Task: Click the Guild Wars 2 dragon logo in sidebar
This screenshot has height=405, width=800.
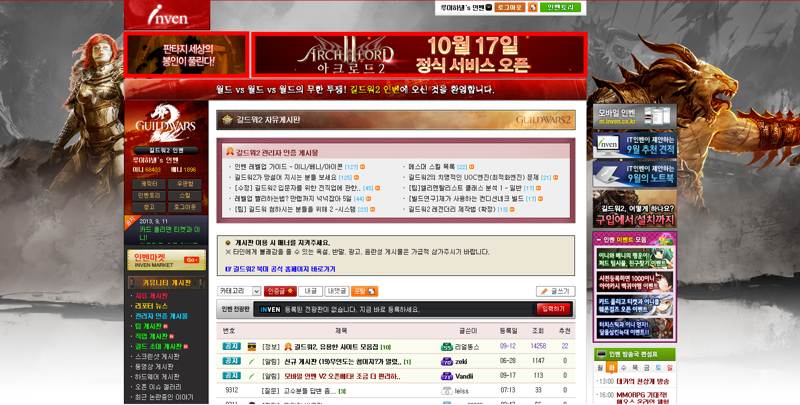Action: [x=165, y=123]
